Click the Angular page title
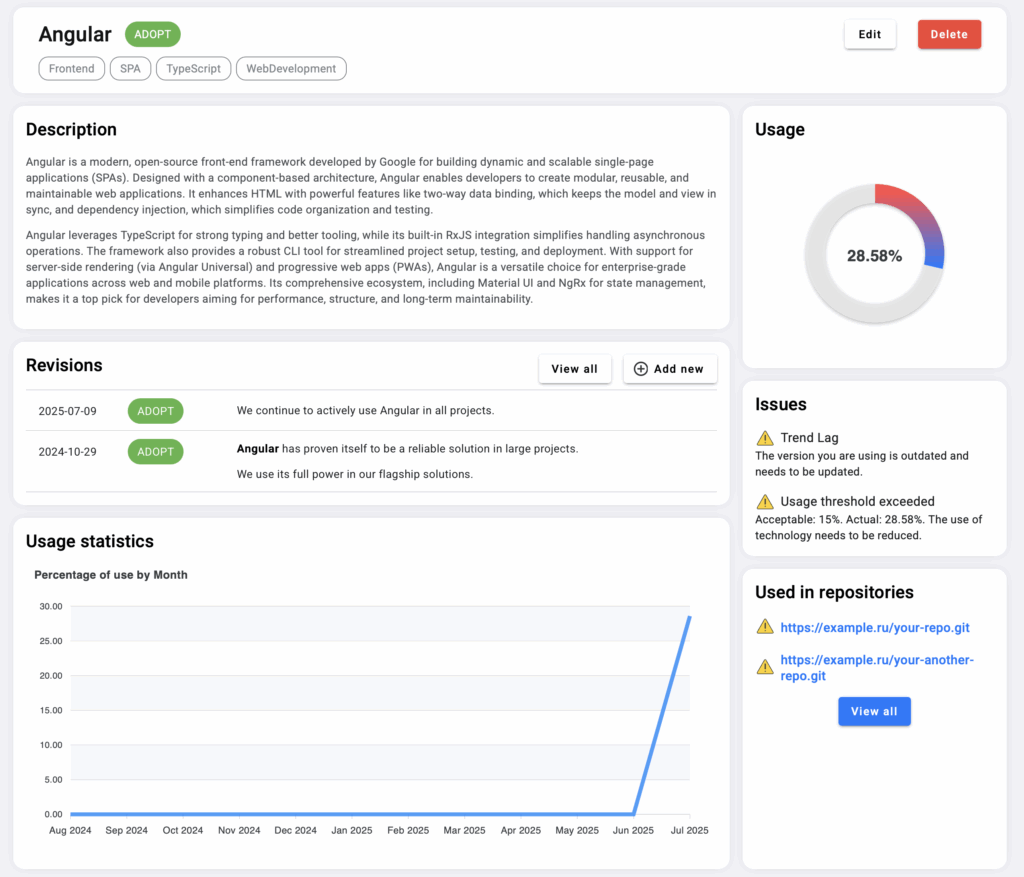Screen dimensions: 1024x877 click(x=75, y=34)
